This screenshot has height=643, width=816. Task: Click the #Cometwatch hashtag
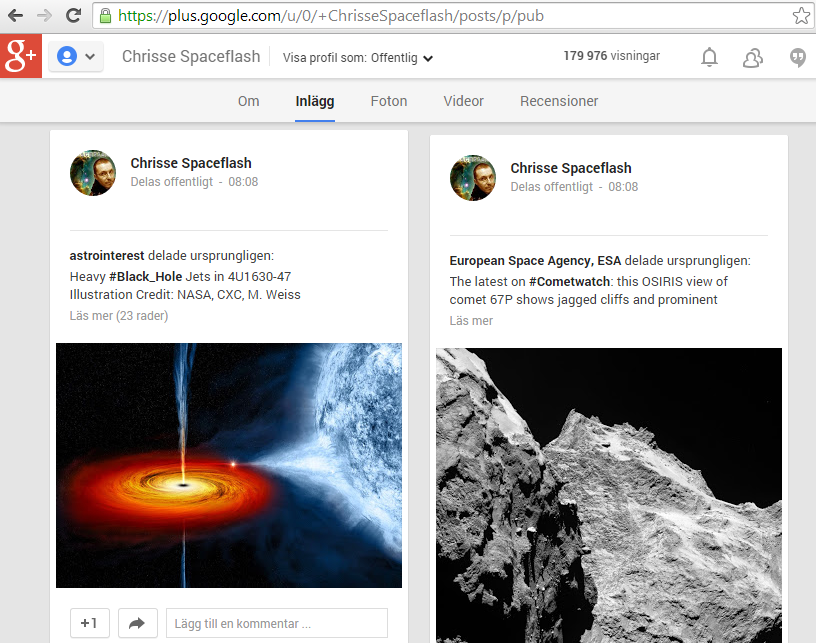569,281
